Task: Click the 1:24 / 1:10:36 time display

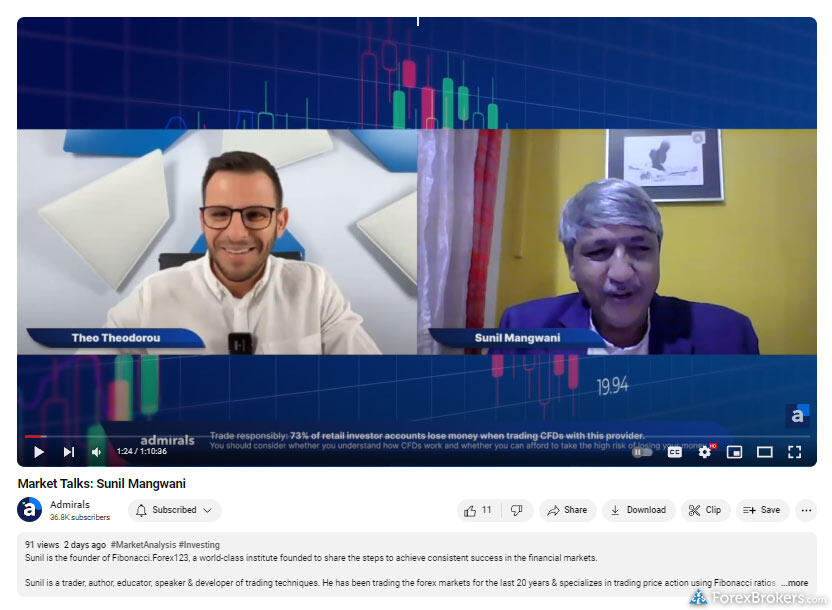Action: pyautogui.click(x=142, y=451)
